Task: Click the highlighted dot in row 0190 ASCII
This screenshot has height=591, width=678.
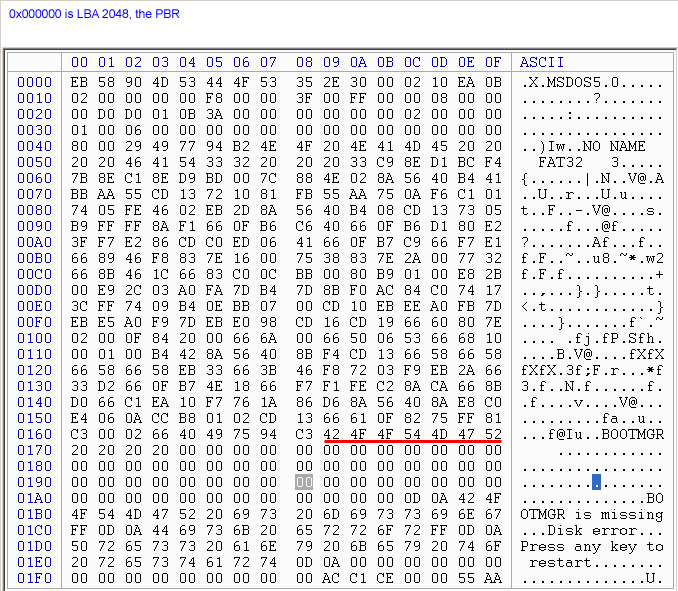Action: tap(596, 482)
